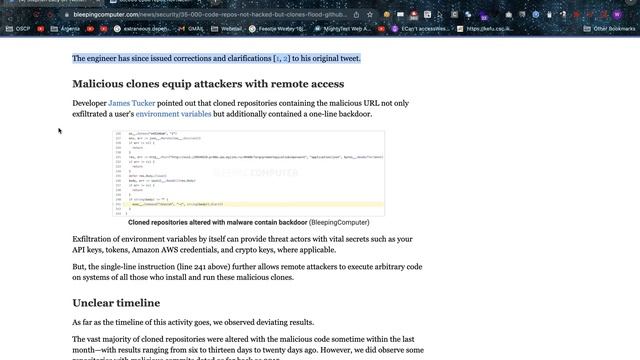This screenshot has height=360, width=640.
Task: Switch to the second browser tab
Action: [x=154, y=2]
